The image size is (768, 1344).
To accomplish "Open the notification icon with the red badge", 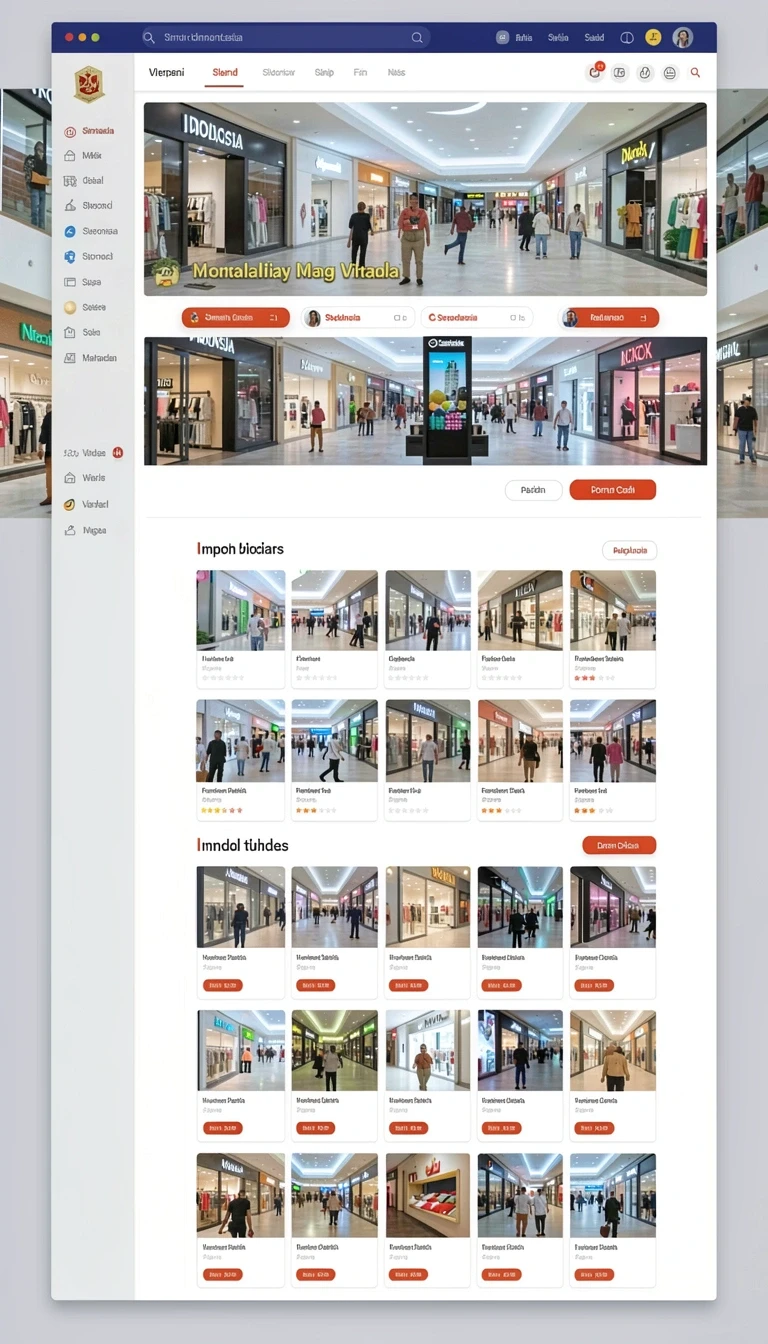I will click(x=596, y=72).
